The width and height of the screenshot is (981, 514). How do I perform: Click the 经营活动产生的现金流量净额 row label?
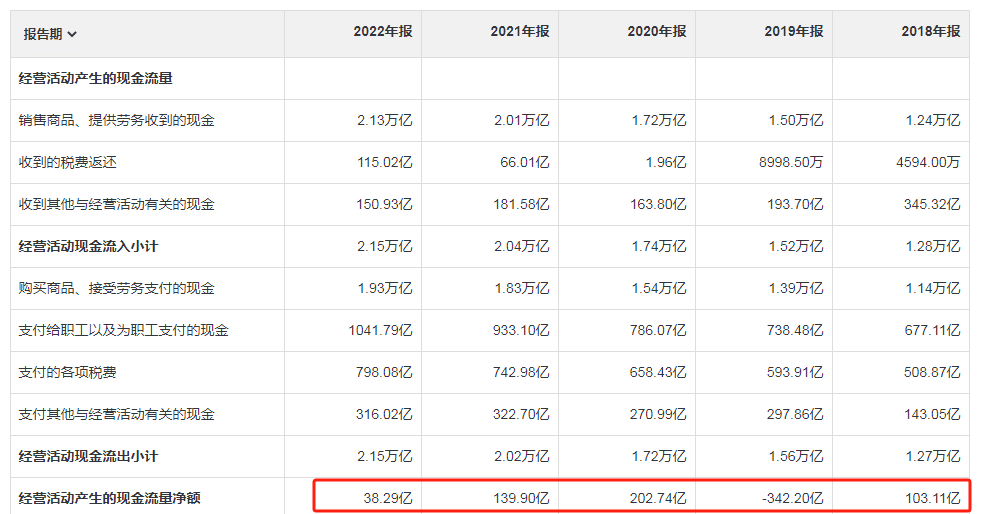109,497
